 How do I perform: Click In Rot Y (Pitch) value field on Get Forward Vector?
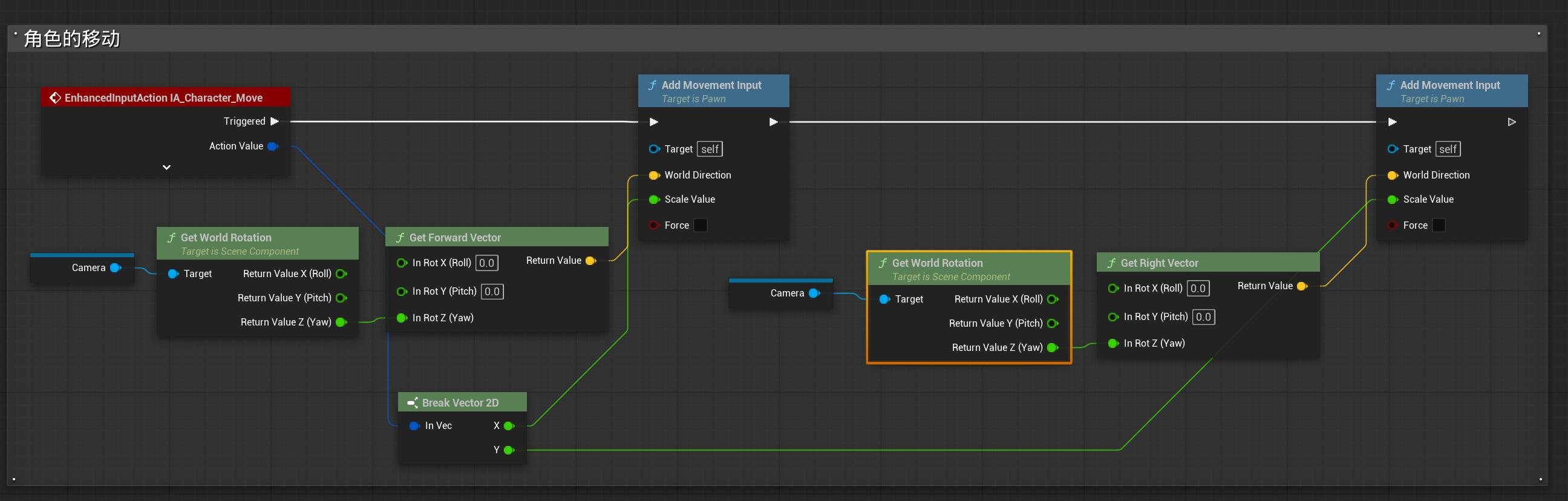492,292
